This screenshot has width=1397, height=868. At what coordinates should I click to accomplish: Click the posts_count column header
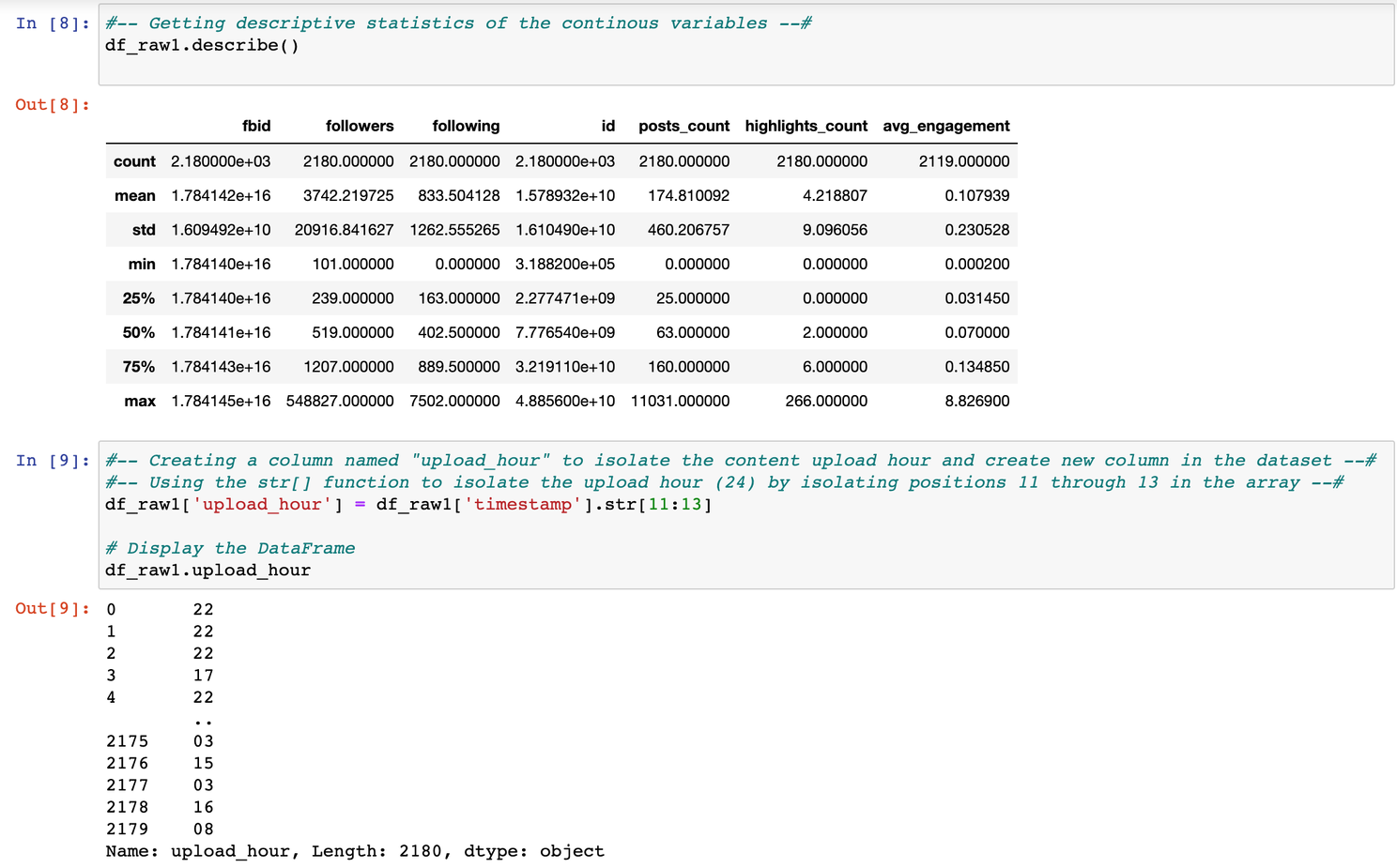(x=683, y=127)
